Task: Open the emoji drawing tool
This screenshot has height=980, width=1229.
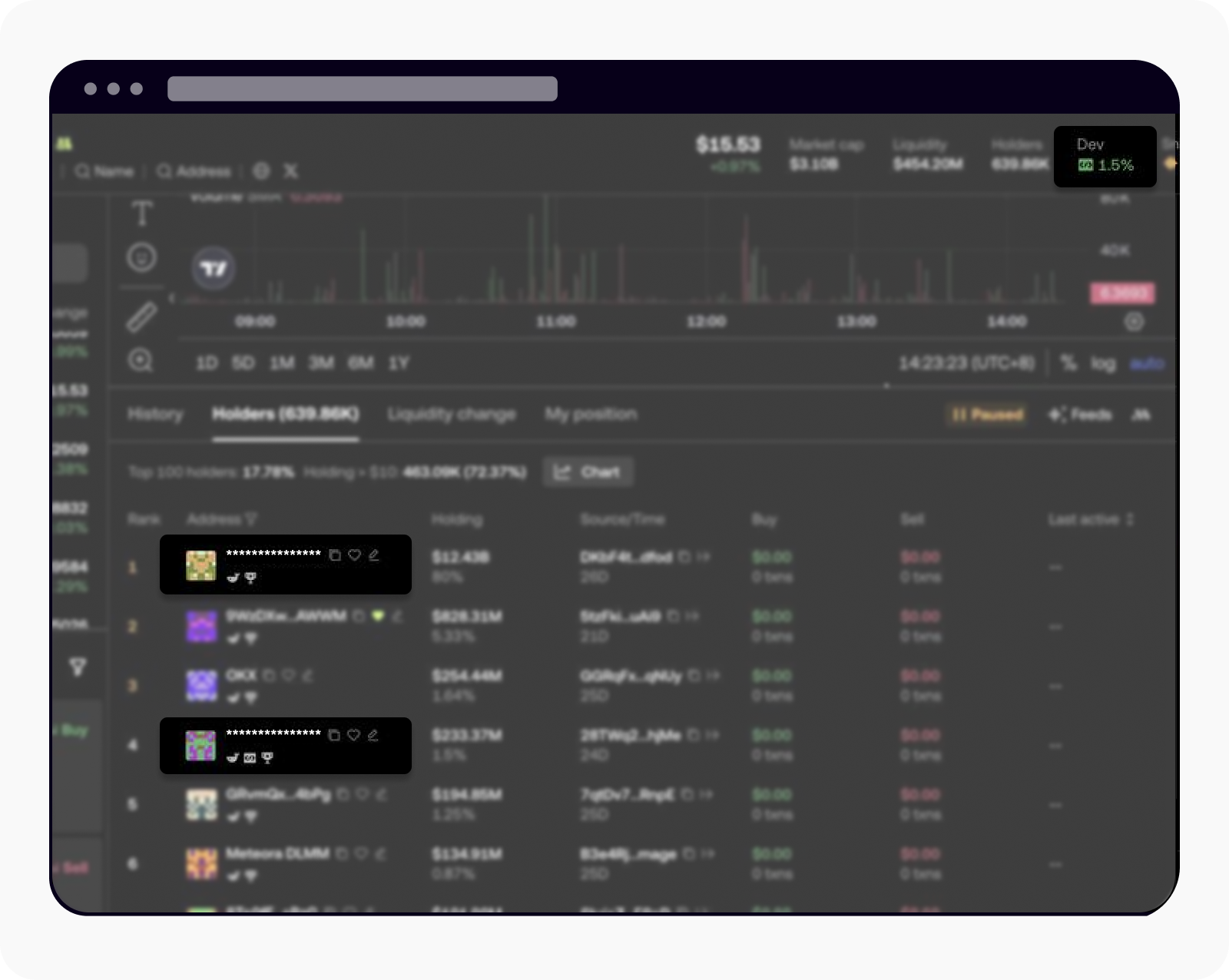Action: [141, 258]
